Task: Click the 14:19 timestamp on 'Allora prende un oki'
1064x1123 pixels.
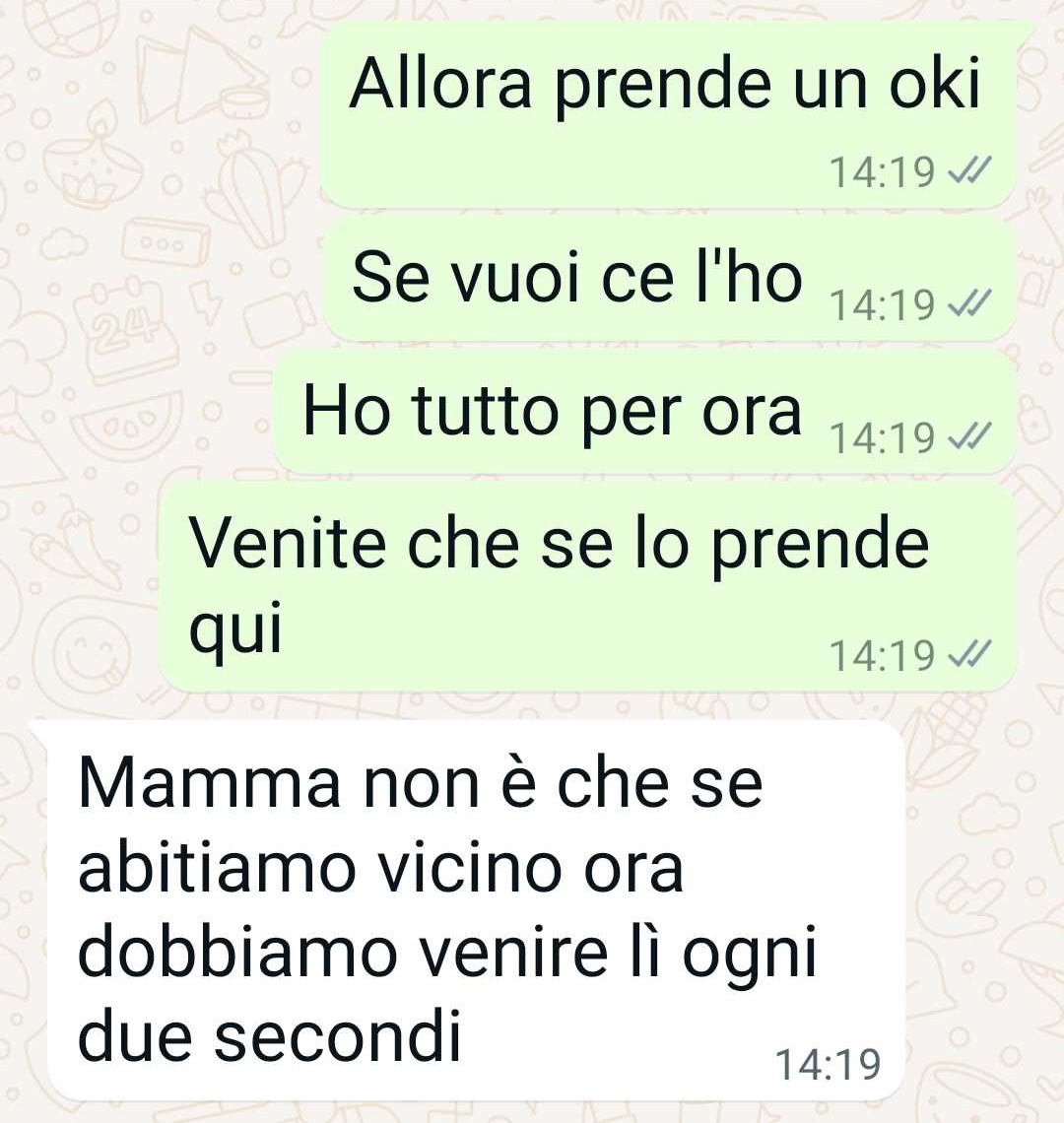Action: [882, 171]
